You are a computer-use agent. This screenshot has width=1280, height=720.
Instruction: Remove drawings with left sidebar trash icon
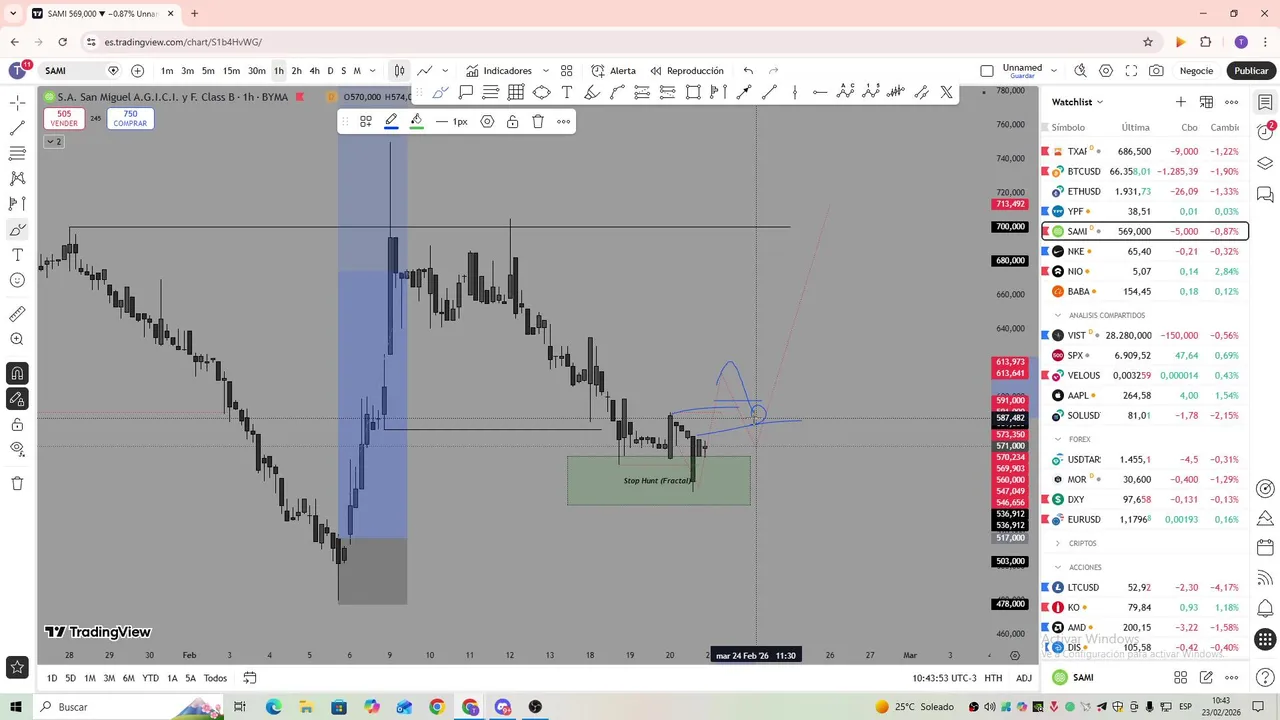click(18, 483)
